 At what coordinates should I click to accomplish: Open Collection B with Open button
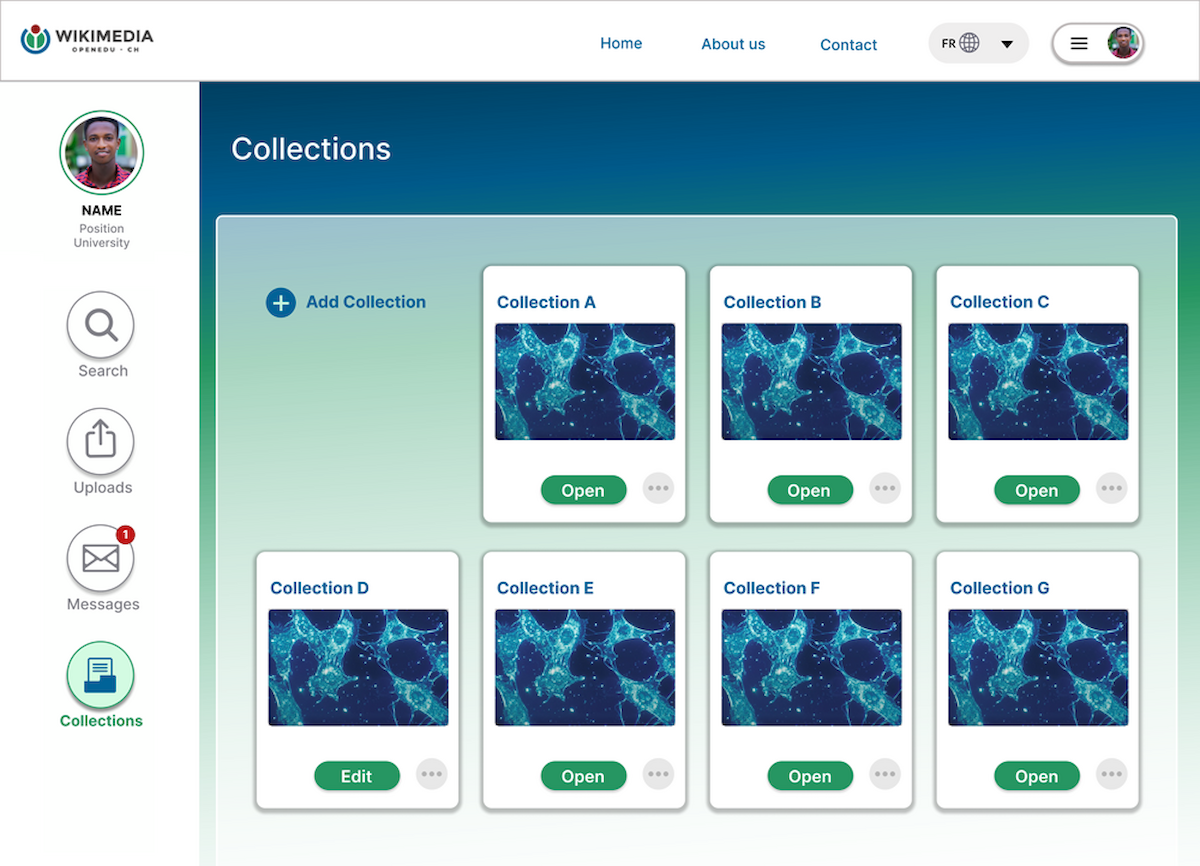click(810, 490)
